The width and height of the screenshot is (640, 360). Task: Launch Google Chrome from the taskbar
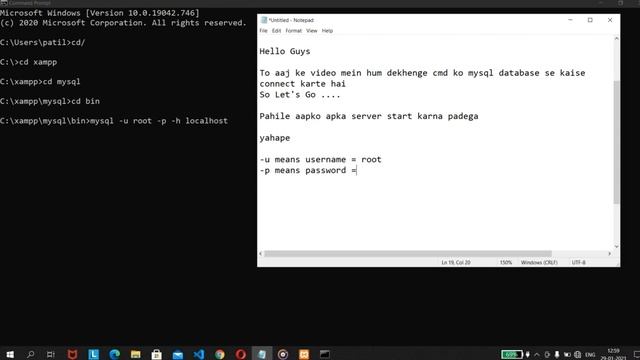tap(220, 354)
